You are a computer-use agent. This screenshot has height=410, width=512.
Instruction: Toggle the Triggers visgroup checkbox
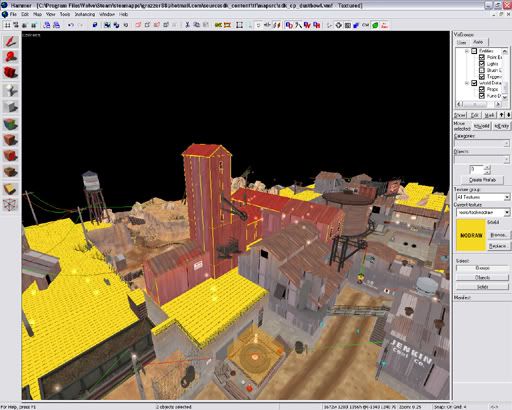(482, 77)
